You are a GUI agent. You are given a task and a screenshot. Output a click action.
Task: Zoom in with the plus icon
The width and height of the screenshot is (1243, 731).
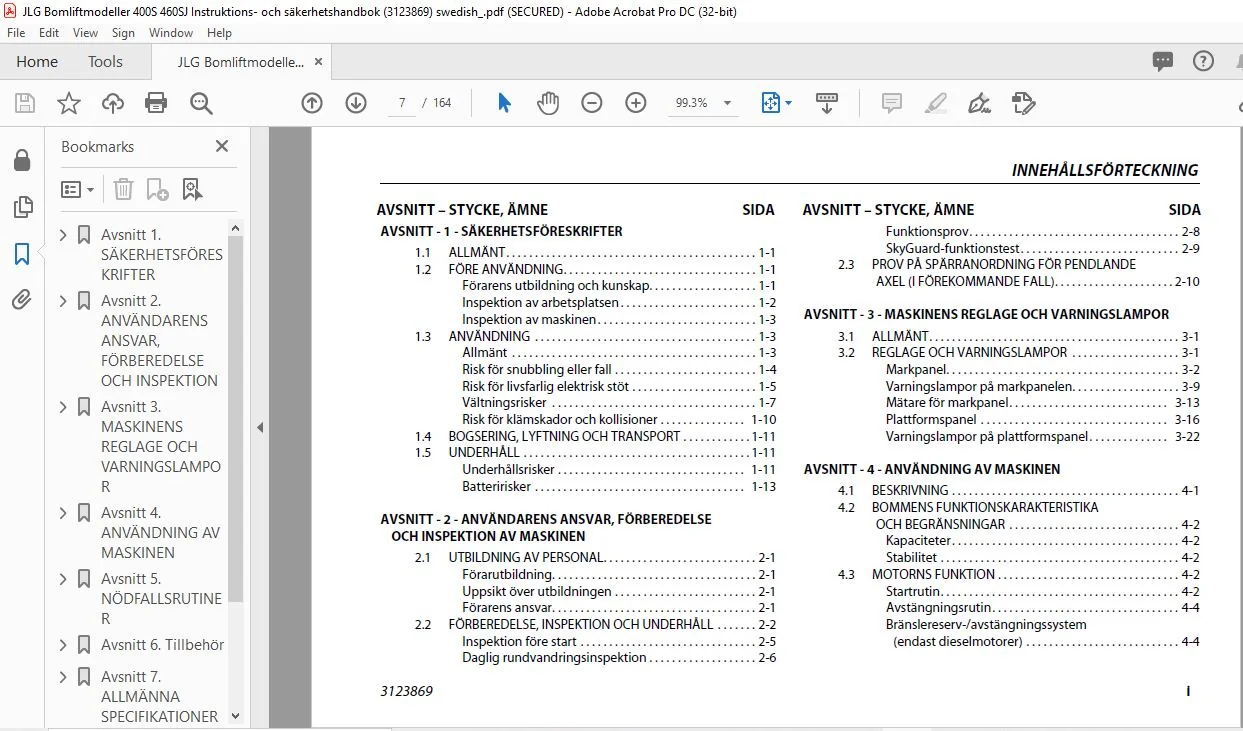(636, 103)
